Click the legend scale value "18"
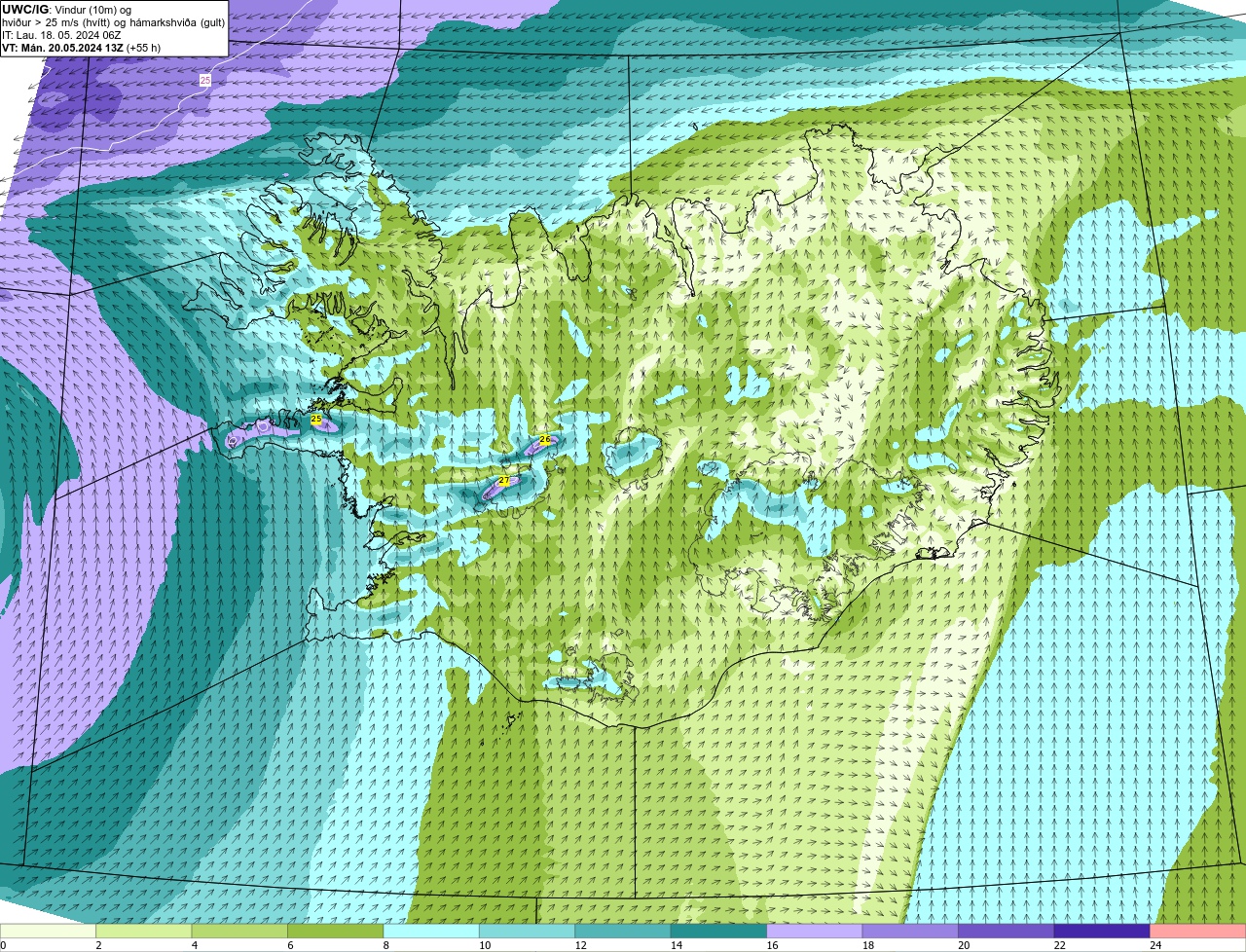 [x=868, y=945]
